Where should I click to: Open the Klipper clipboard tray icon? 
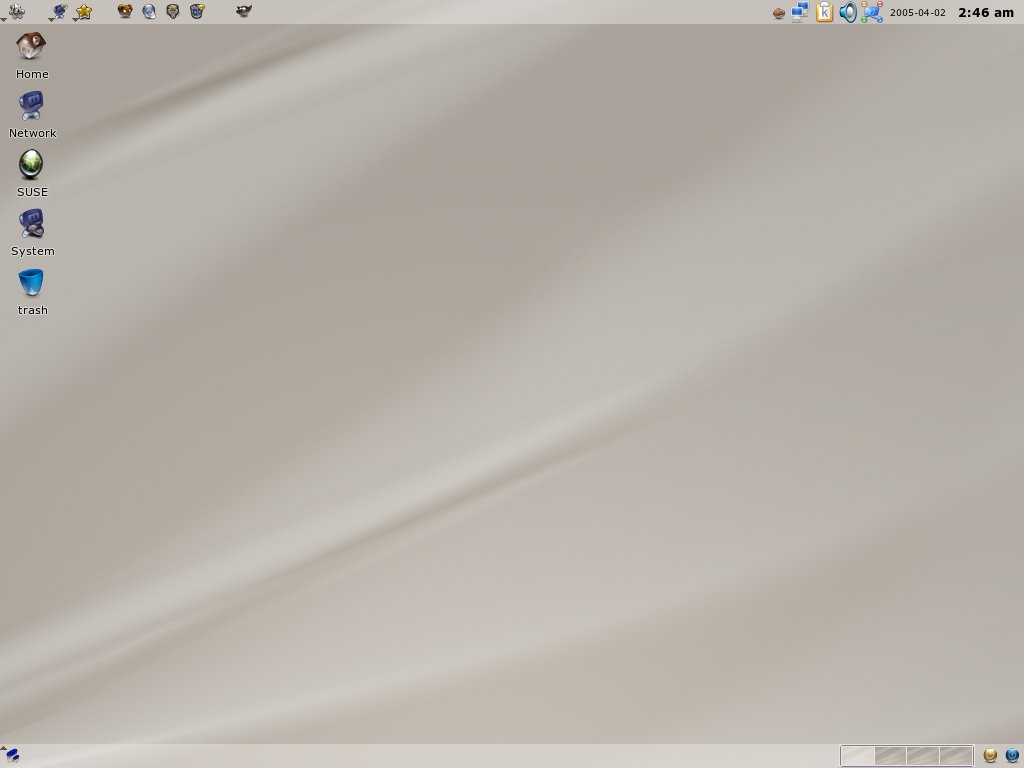824,12
